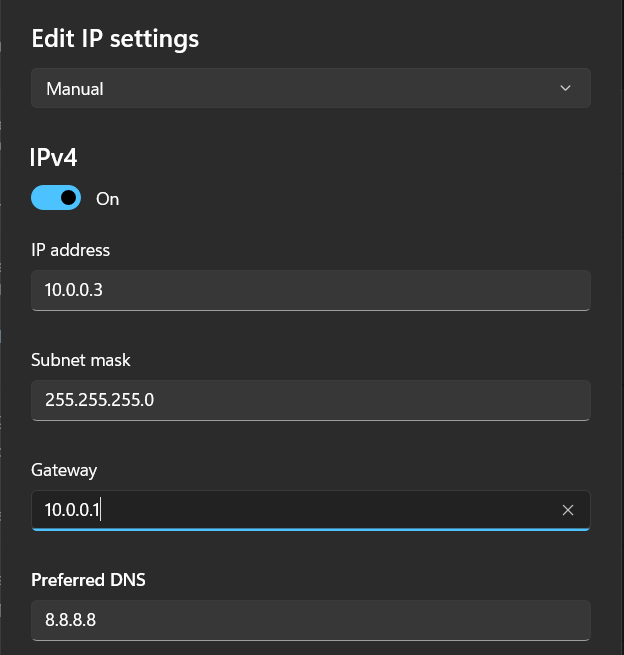Select the Manual text in the combo box
This screenshot has width=624, height=655.
[75, 89]
